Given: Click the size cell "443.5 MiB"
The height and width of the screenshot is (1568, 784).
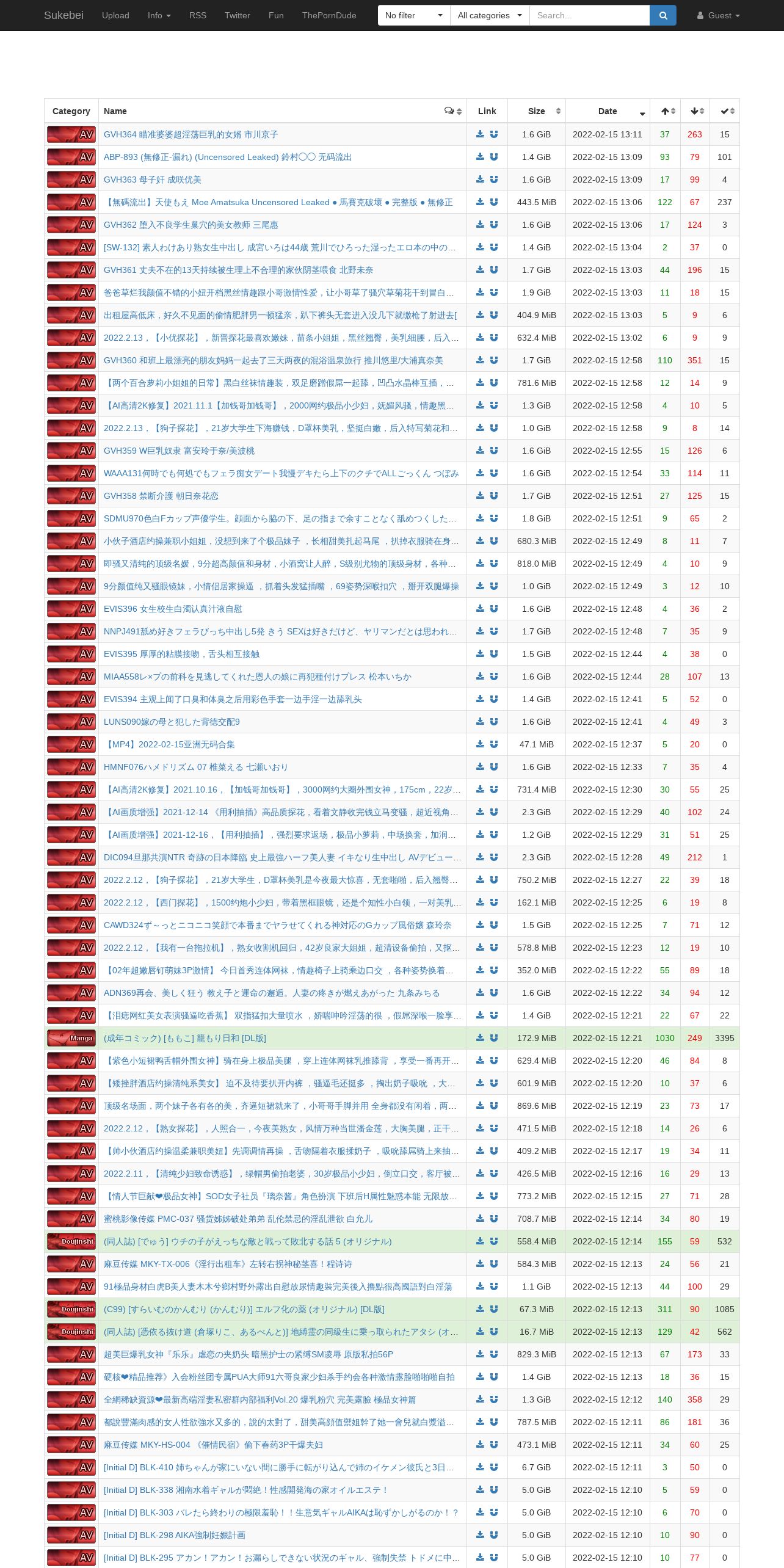Looking at the screenshot, I should click(537, 202).
